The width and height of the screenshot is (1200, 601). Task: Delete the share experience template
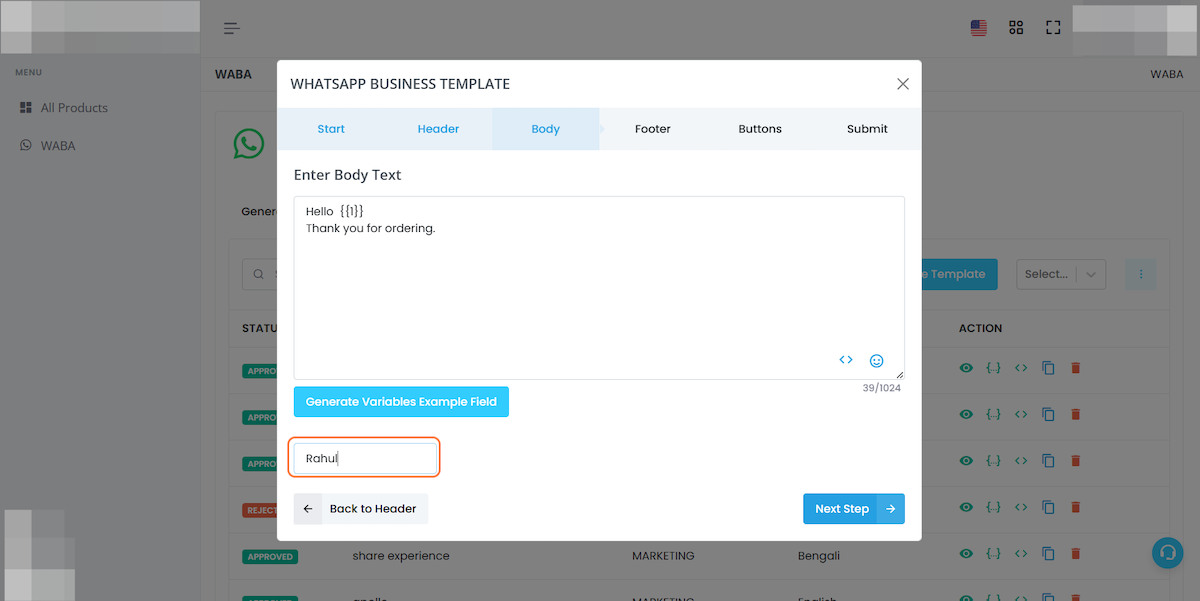coord(1076,553)
